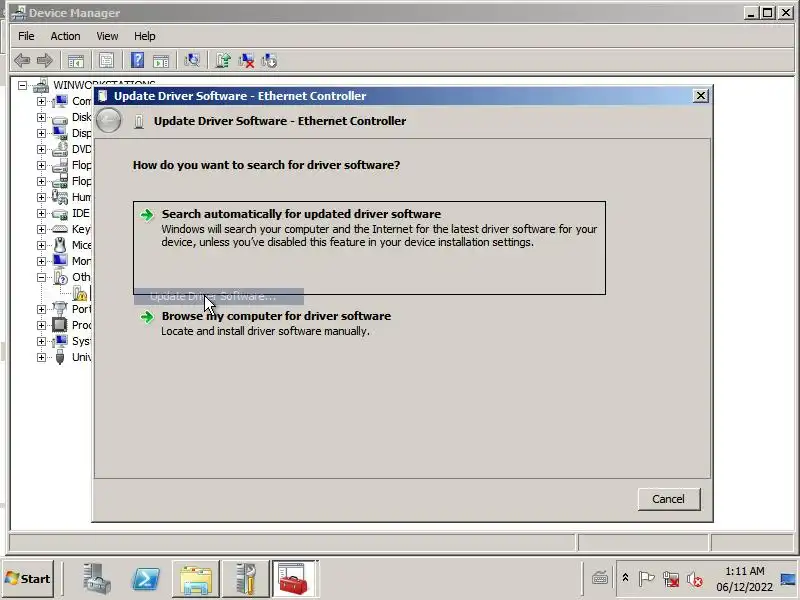This screenshot has width=800, height=600.
Task: Click the Show desktop button by the clock
Action: 789,579
